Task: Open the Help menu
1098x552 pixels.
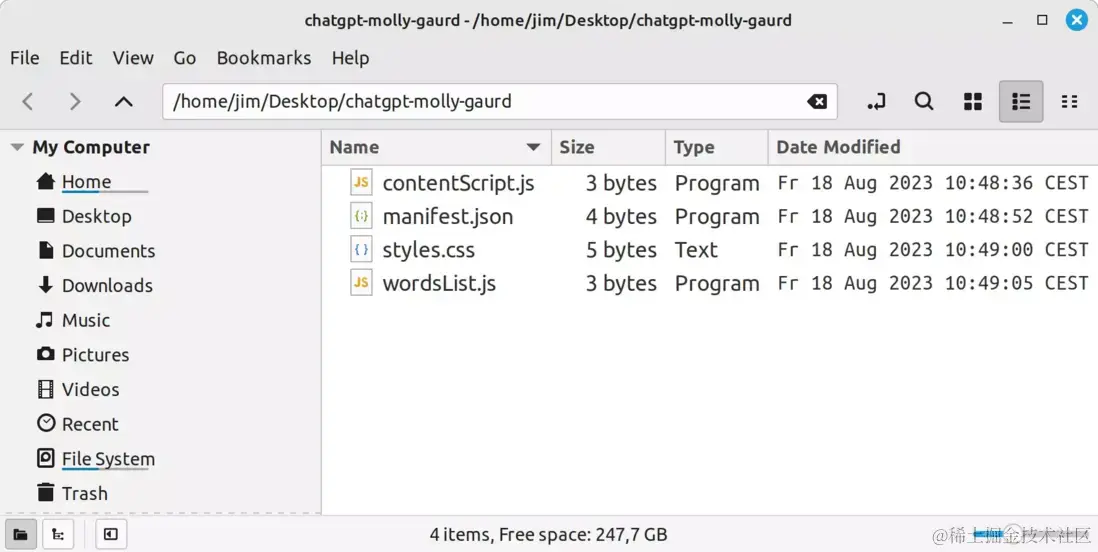Action: click(x=350, y=58)
